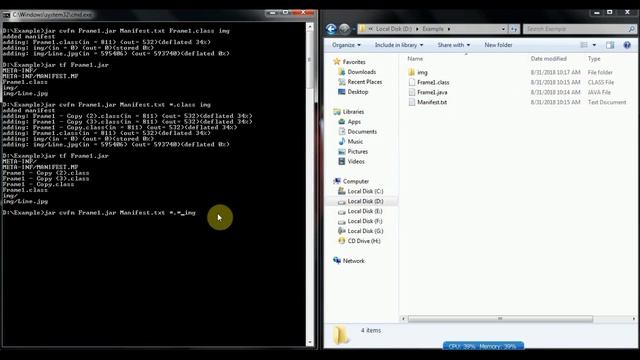Sort by the Date modified column
Viewport: 640px width, 360px height.
(549, 59)
